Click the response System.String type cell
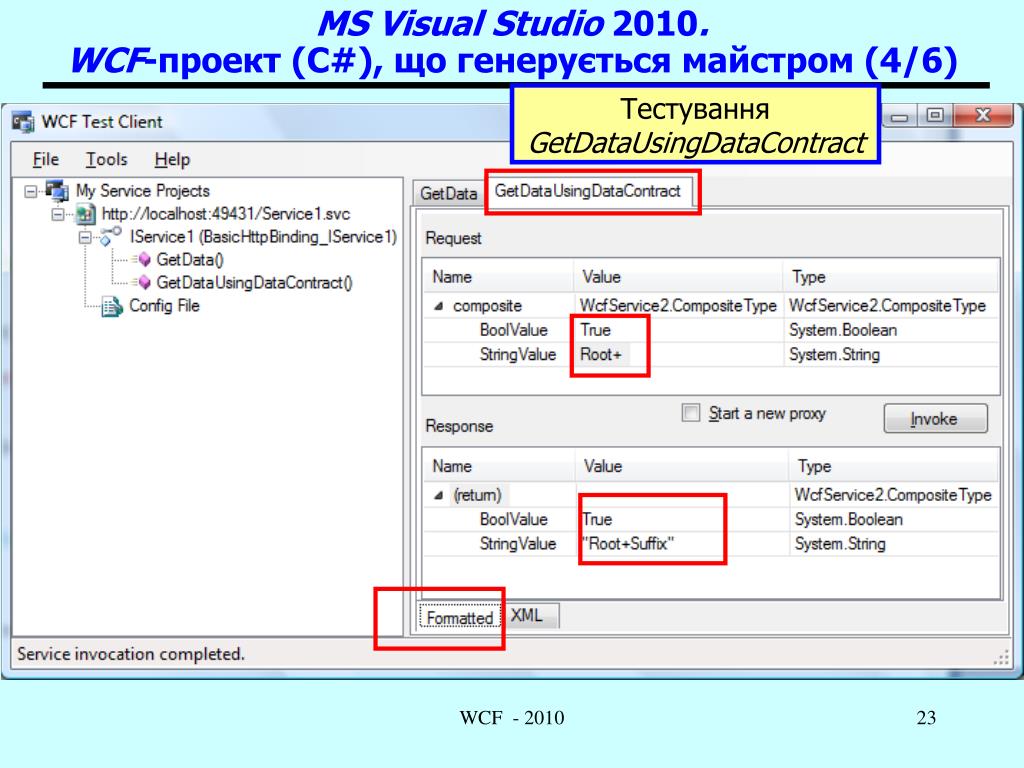 [x=840, y=544]
